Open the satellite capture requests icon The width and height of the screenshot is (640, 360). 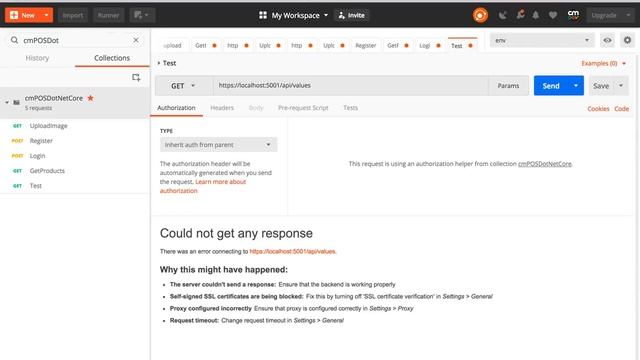pos(502,15)
